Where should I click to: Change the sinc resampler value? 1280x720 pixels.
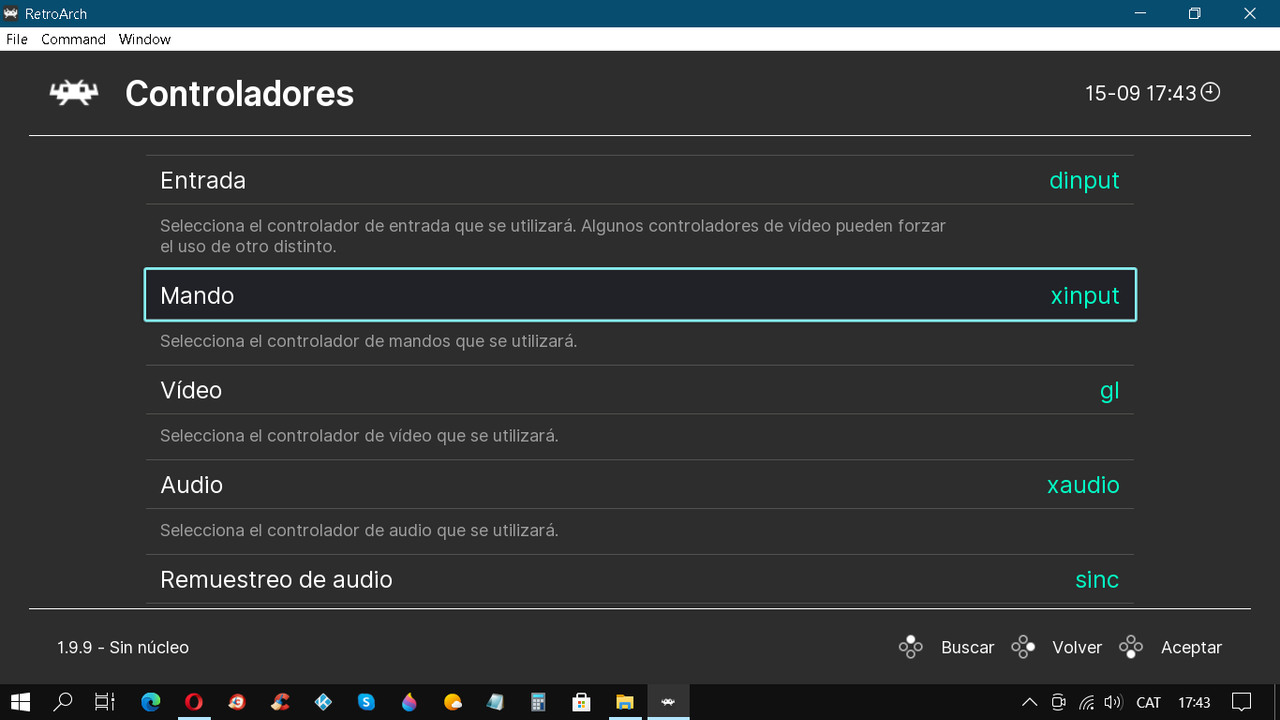coord(1097,580)
